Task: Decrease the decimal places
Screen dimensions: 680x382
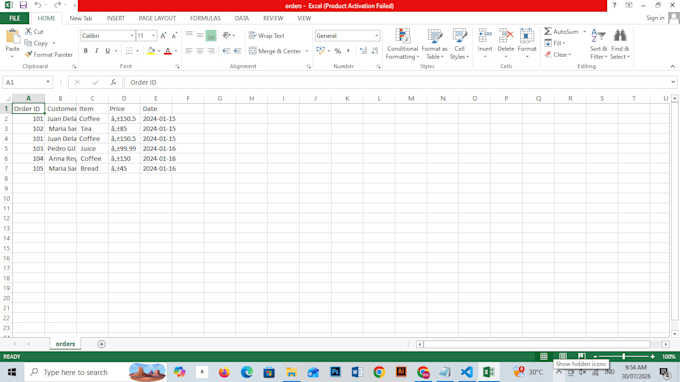Action: click(375, 51)
